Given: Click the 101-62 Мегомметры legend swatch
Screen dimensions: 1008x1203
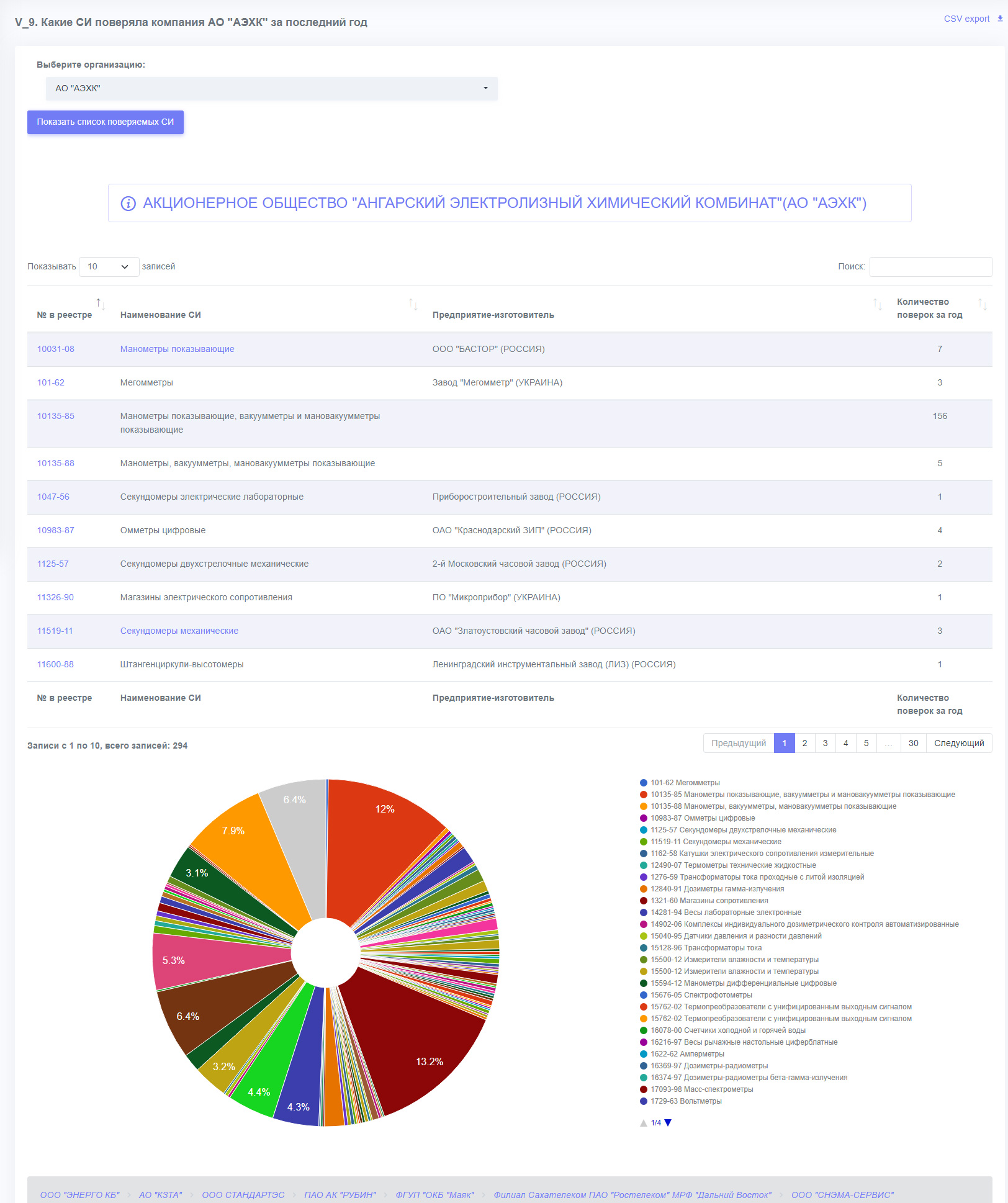Looking at the screenshot, I should pos(644,783).
